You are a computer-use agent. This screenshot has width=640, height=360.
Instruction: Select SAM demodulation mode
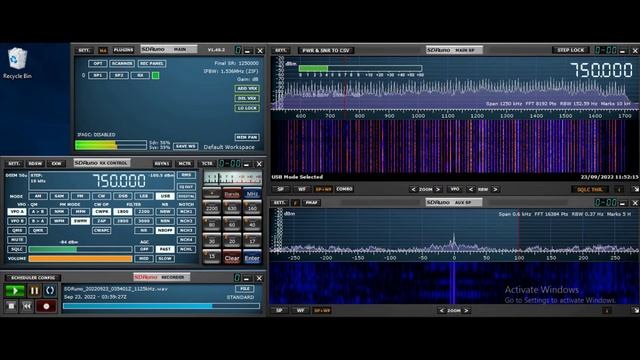59,196
